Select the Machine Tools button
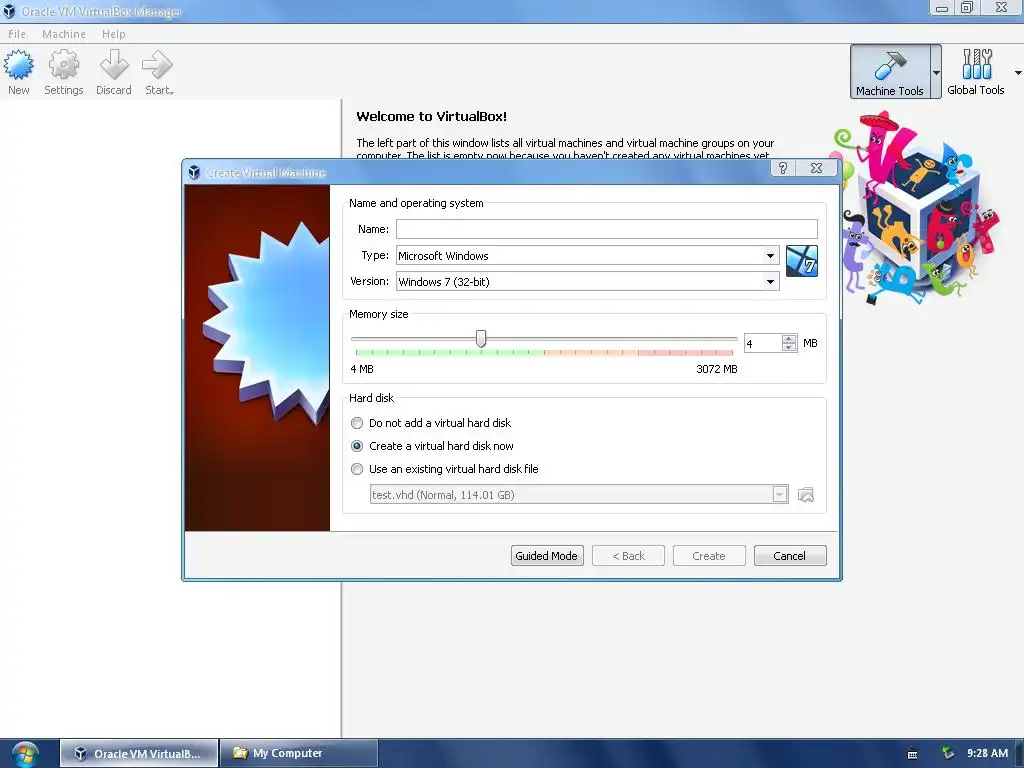 pos(889,72)
